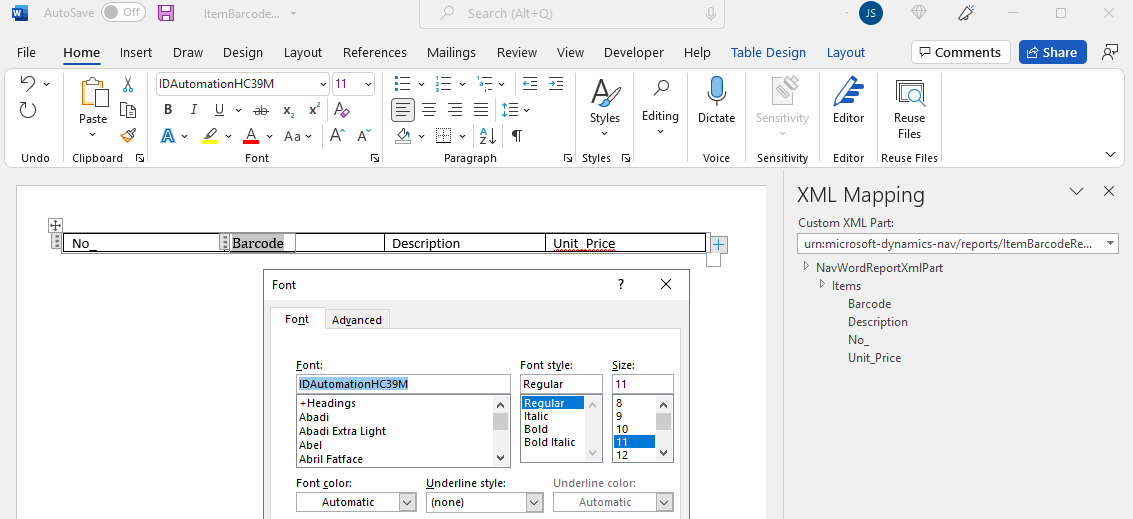Open the Table Design ribbon tab
The height and width of the screenshot is (519, 1133).
pos(767,52)
